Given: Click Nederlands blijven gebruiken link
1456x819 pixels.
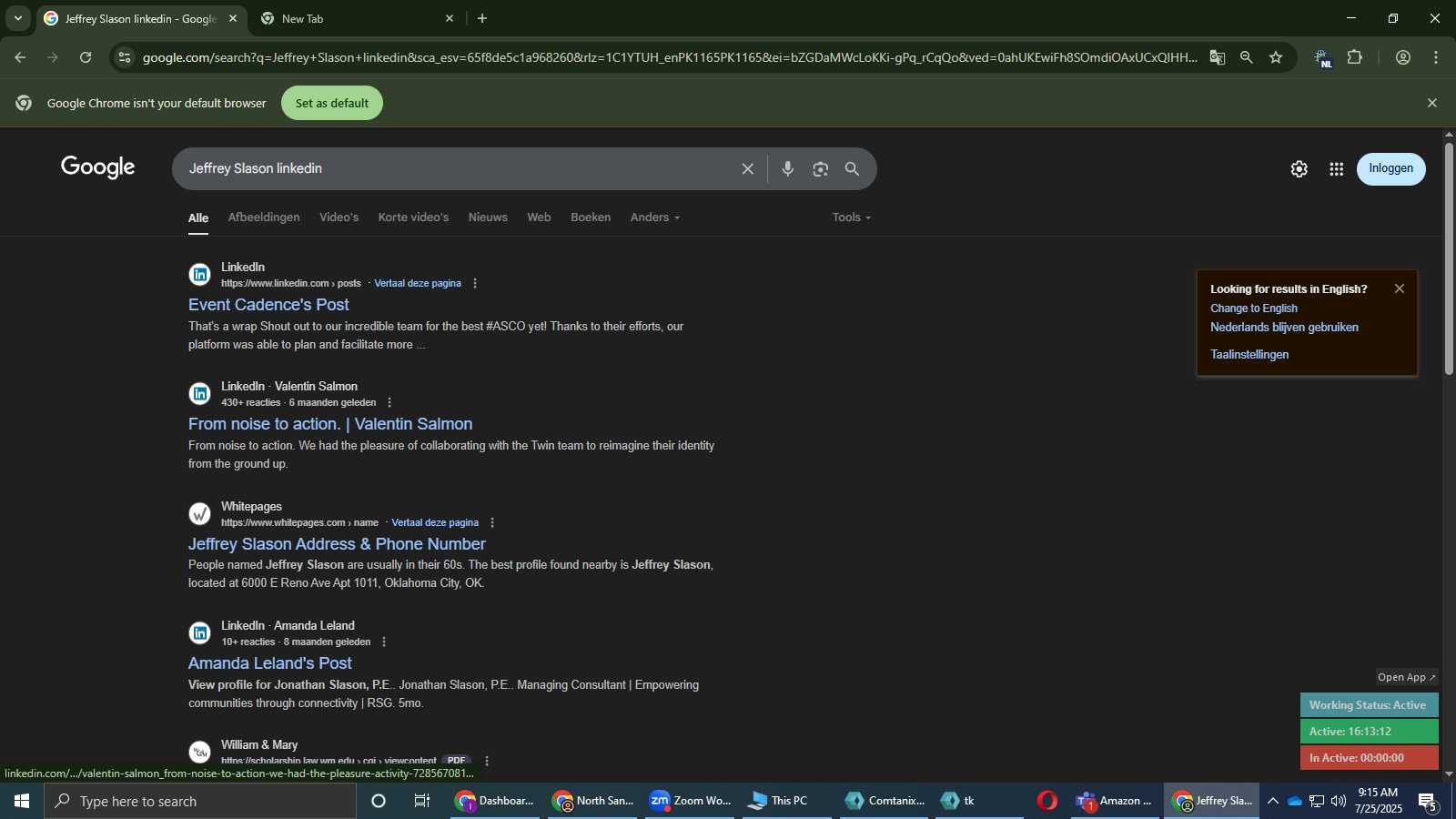Looking at the screenshot, I should coord(1284,328).
